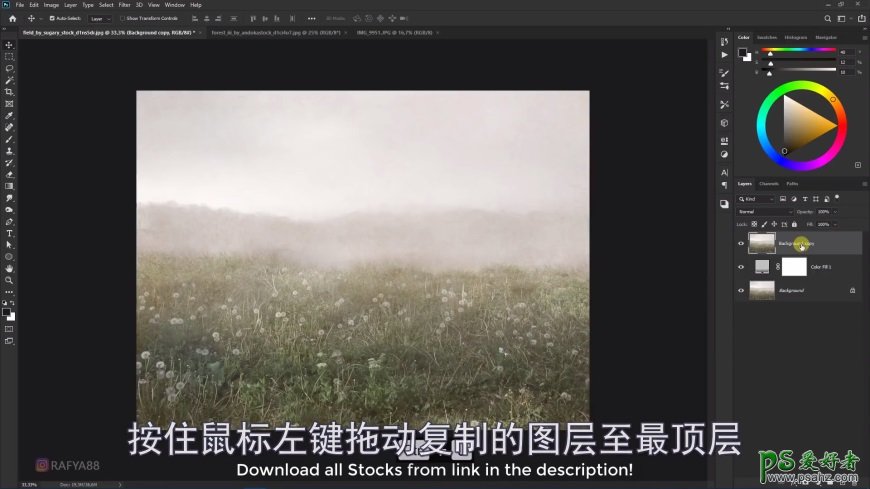The image size is (870, 489).
Task: Select the Horizontal Type tool
Action: pyautogui.click(x=9, y=234)
